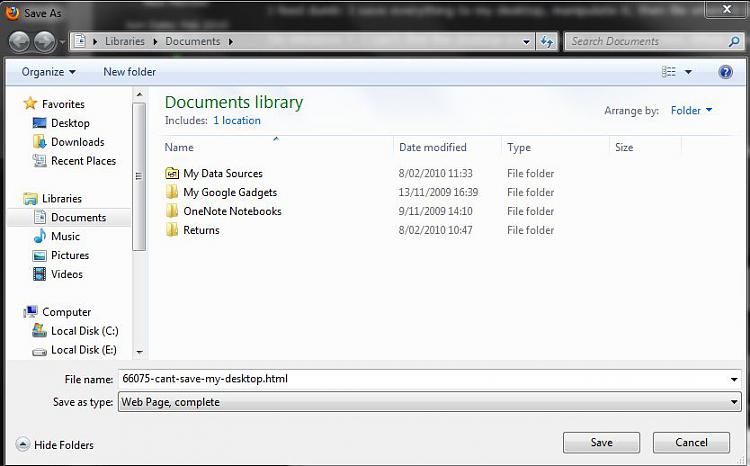Click the document icon in address bar
Screen dimensions: 750x466
80,41
